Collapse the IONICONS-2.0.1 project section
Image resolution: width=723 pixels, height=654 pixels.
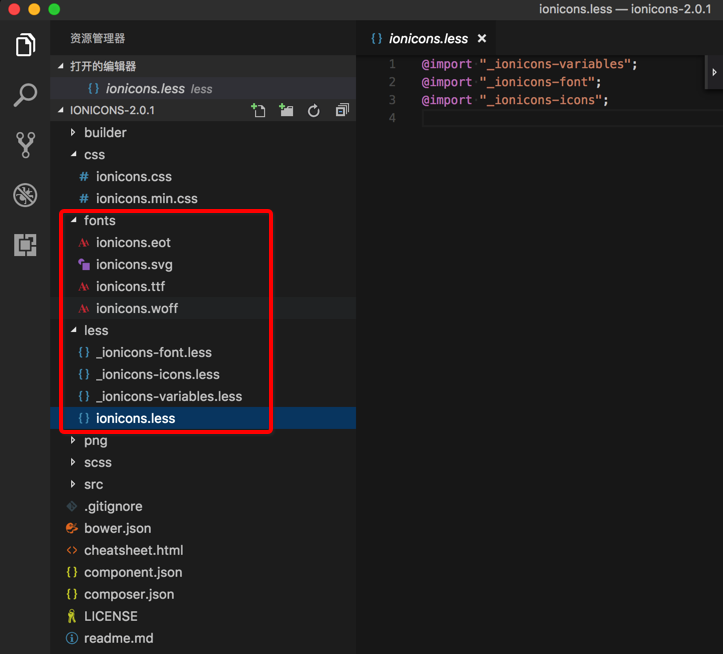[112, 110]
